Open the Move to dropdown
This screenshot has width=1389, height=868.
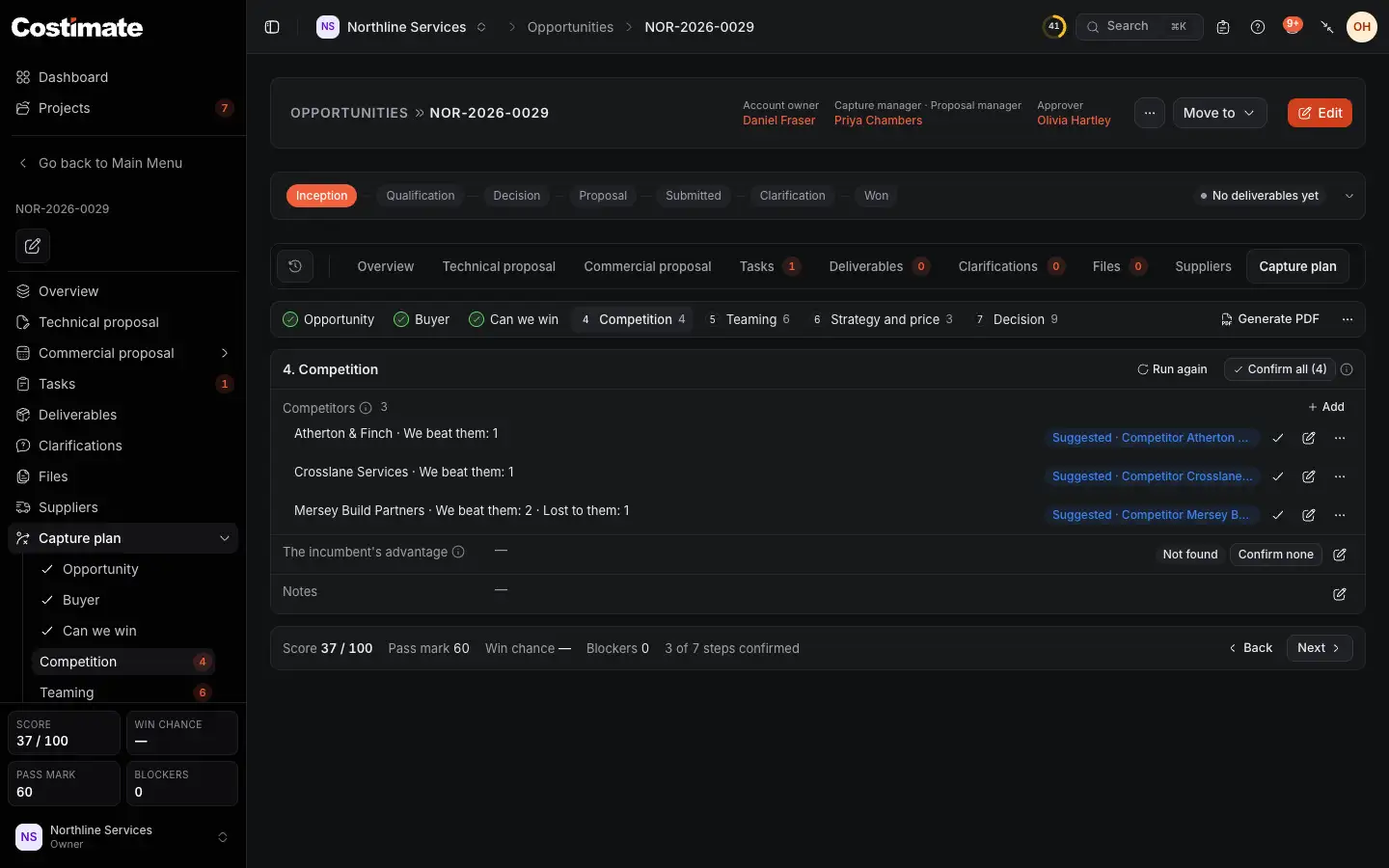1219,113
